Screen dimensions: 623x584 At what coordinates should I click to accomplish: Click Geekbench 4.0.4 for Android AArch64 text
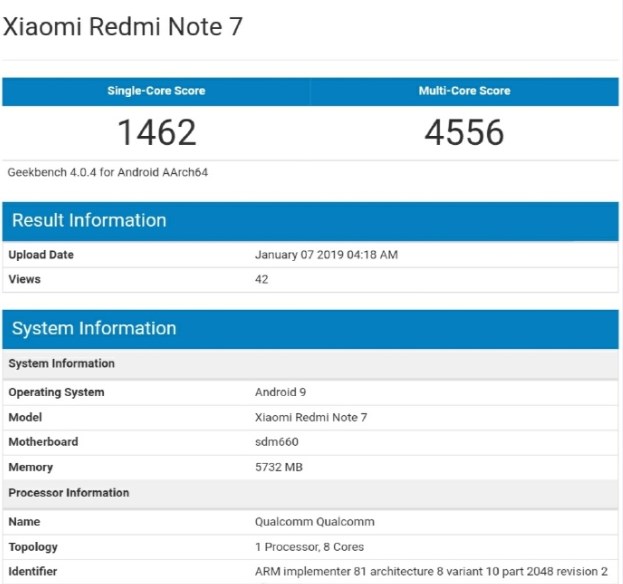(108, 172)
